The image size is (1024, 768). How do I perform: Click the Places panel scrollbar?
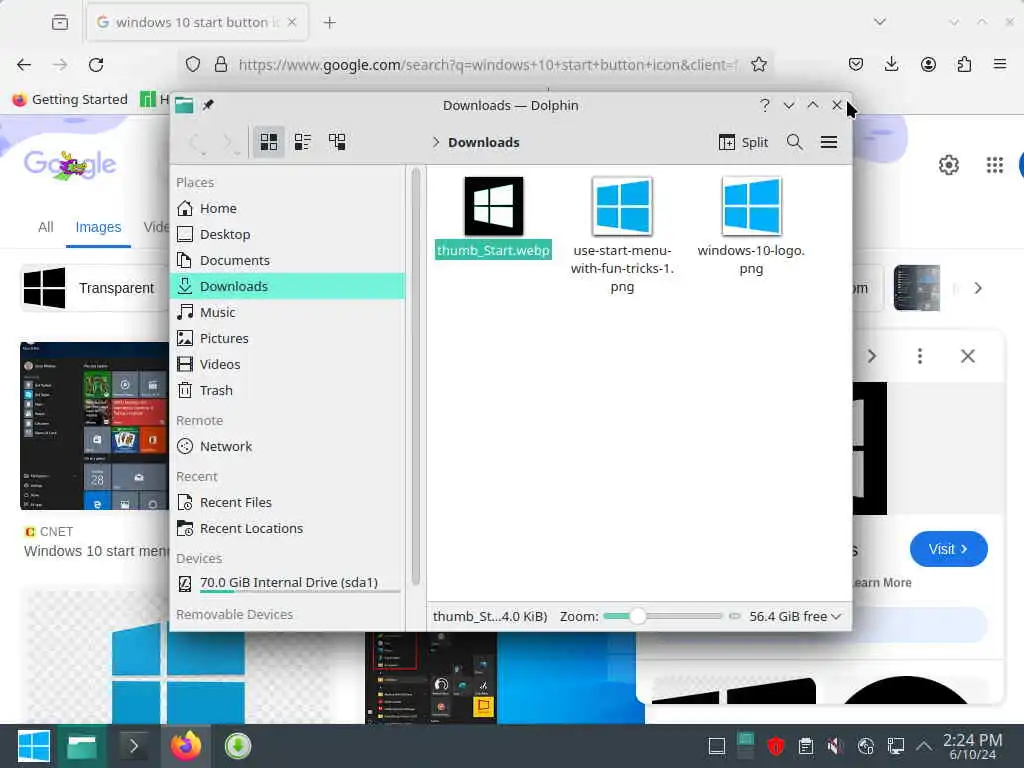tap(415, 376)
